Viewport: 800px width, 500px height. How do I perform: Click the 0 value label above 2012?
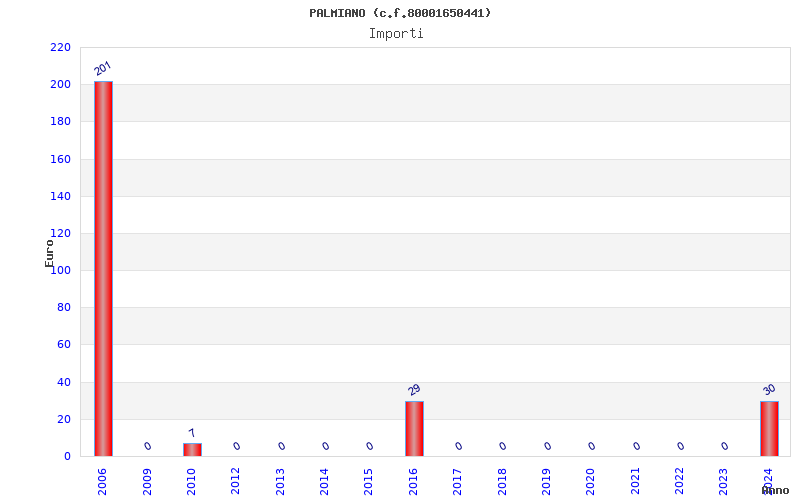237,446
